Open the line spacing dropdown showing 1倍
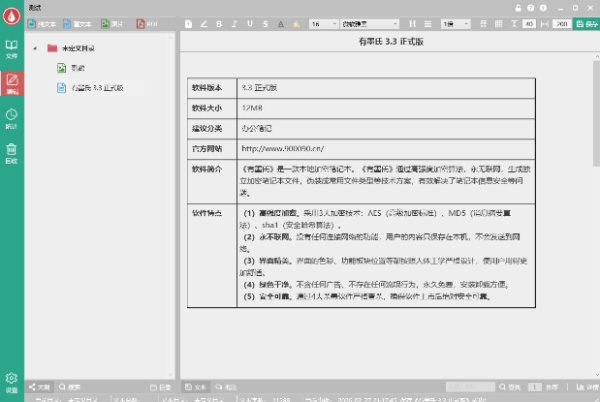Screen dimensions: 600x402 pyautogui.click(x=455, y=24)
